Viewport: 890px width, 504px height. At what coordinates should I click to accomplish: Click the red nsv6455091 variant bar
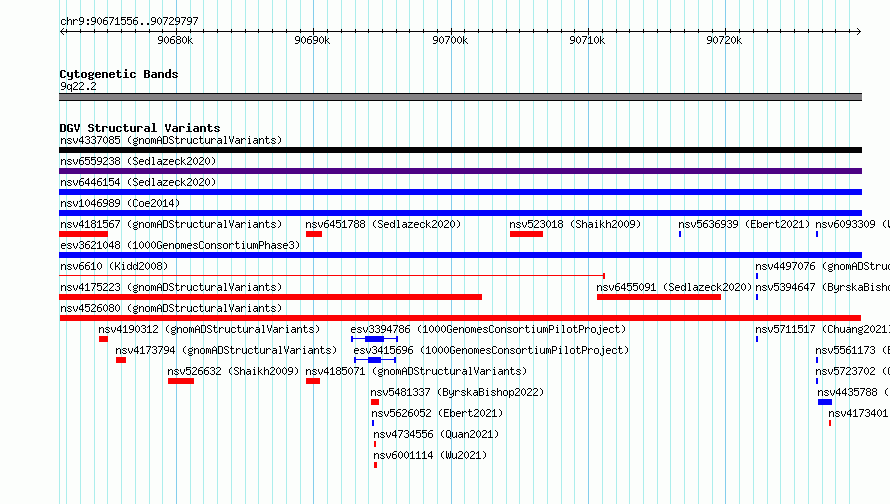pos(659,297)
